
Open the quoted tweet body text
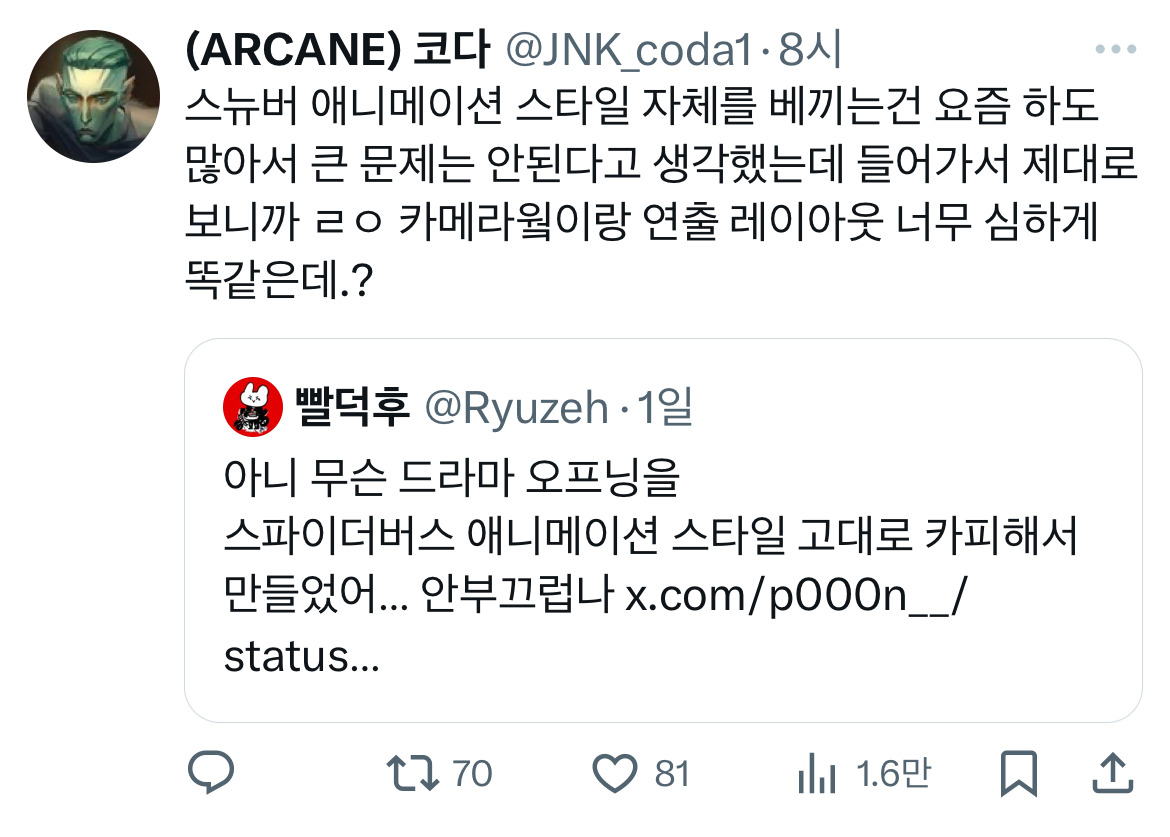pos(651,566)
